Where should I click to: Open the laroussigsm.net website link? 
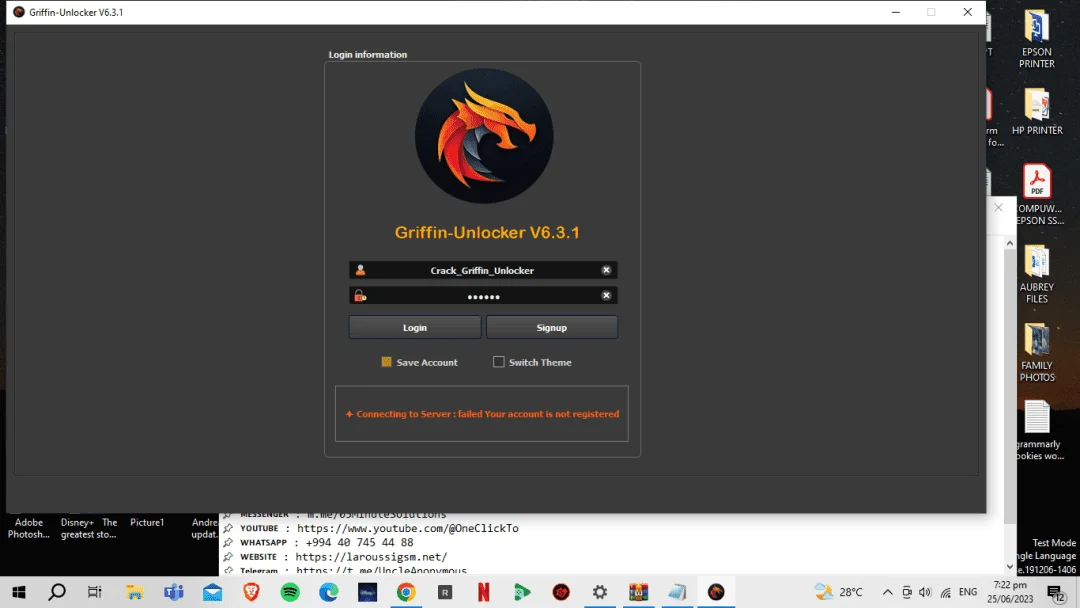coord(371,556)
